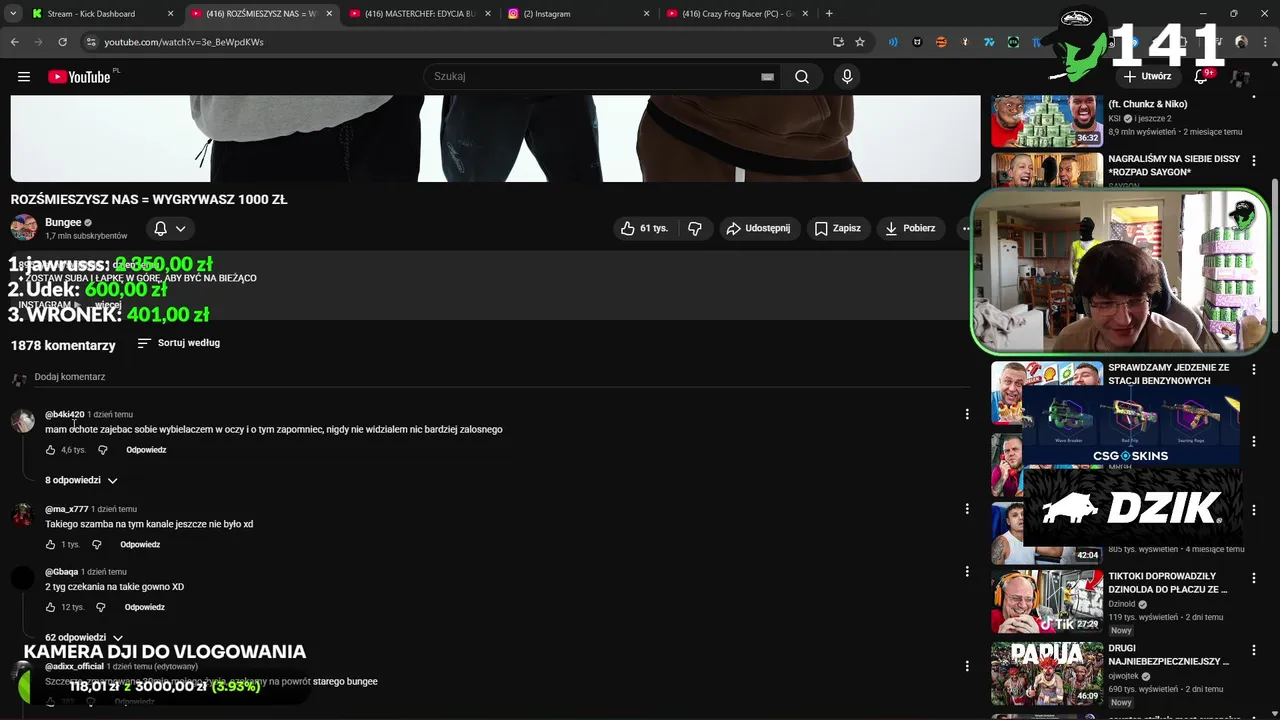Open options menu for ma_x777's comment

click(966, 509)
